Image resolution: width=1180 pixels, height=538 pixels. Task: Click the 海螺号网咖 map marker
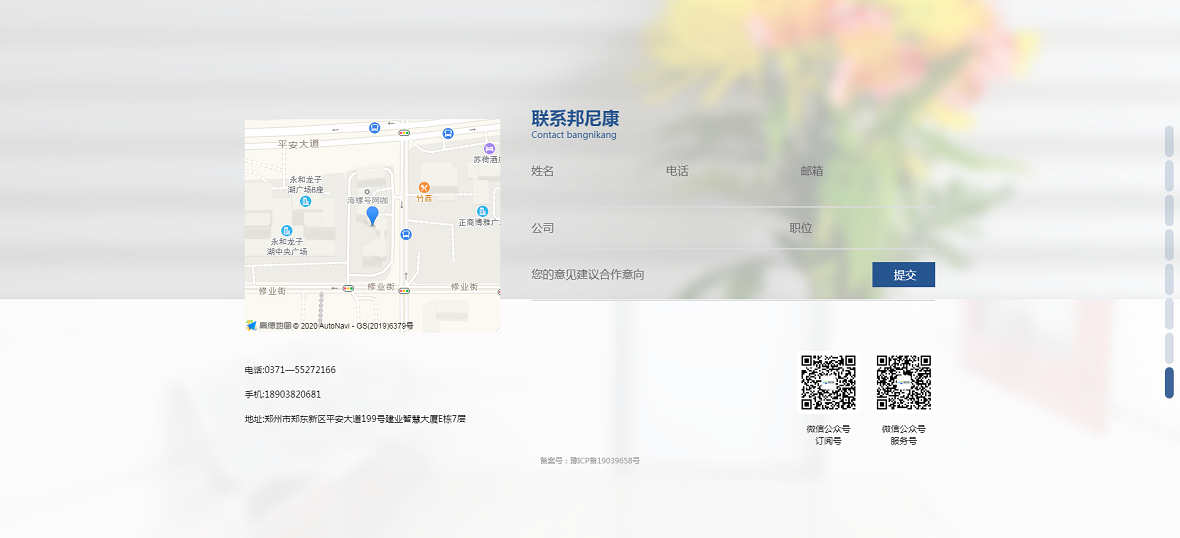pos(366,192)
